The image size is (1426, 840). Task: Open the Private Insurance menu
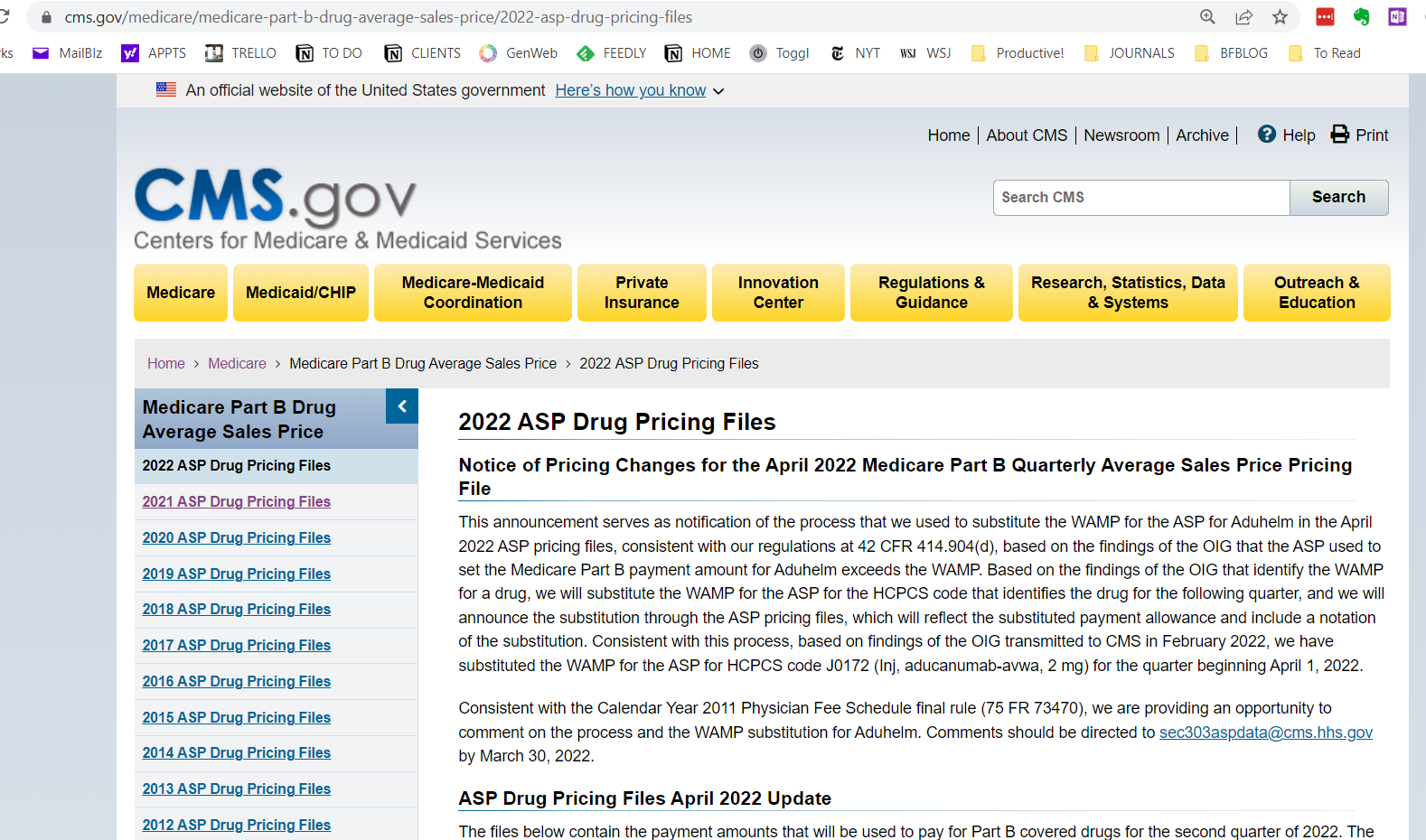click(x=642, y=293)
